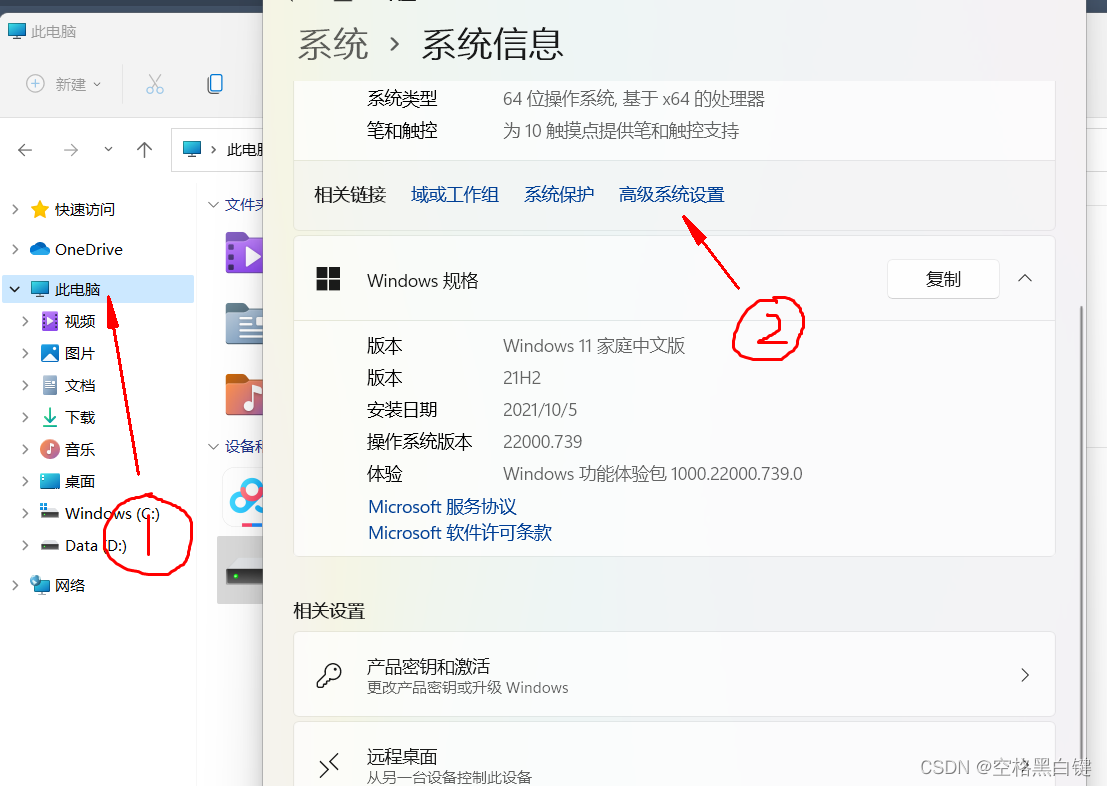Select the Windows (C:) drive icon
Image resolution: width=1107 pixels, height=786 pixels.
(49, 511)
